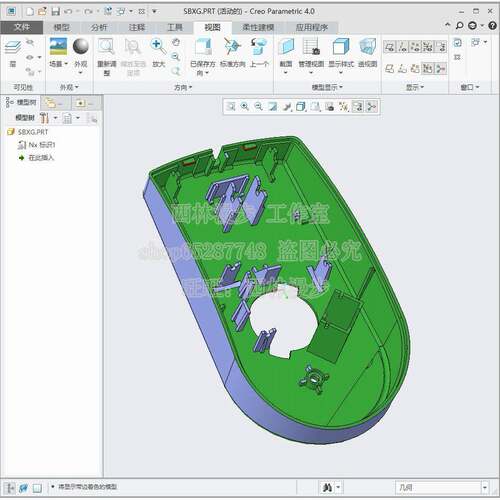Click Zoom Out on the graphics toolbar

258,107
